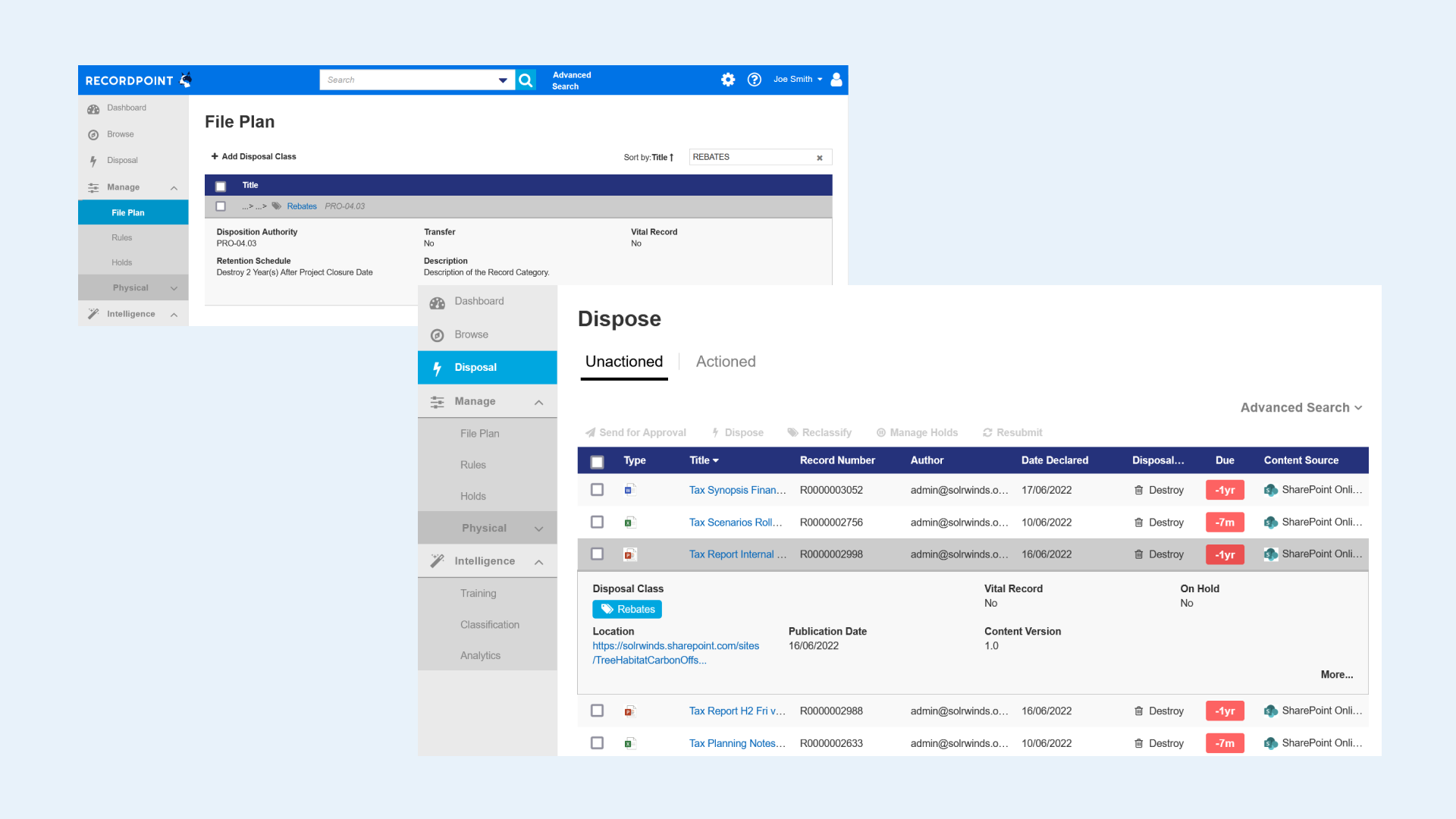This screenshot has height=819, width=1456.
Task: Clear the REBATES filter via the x
Action: (820, 158)
